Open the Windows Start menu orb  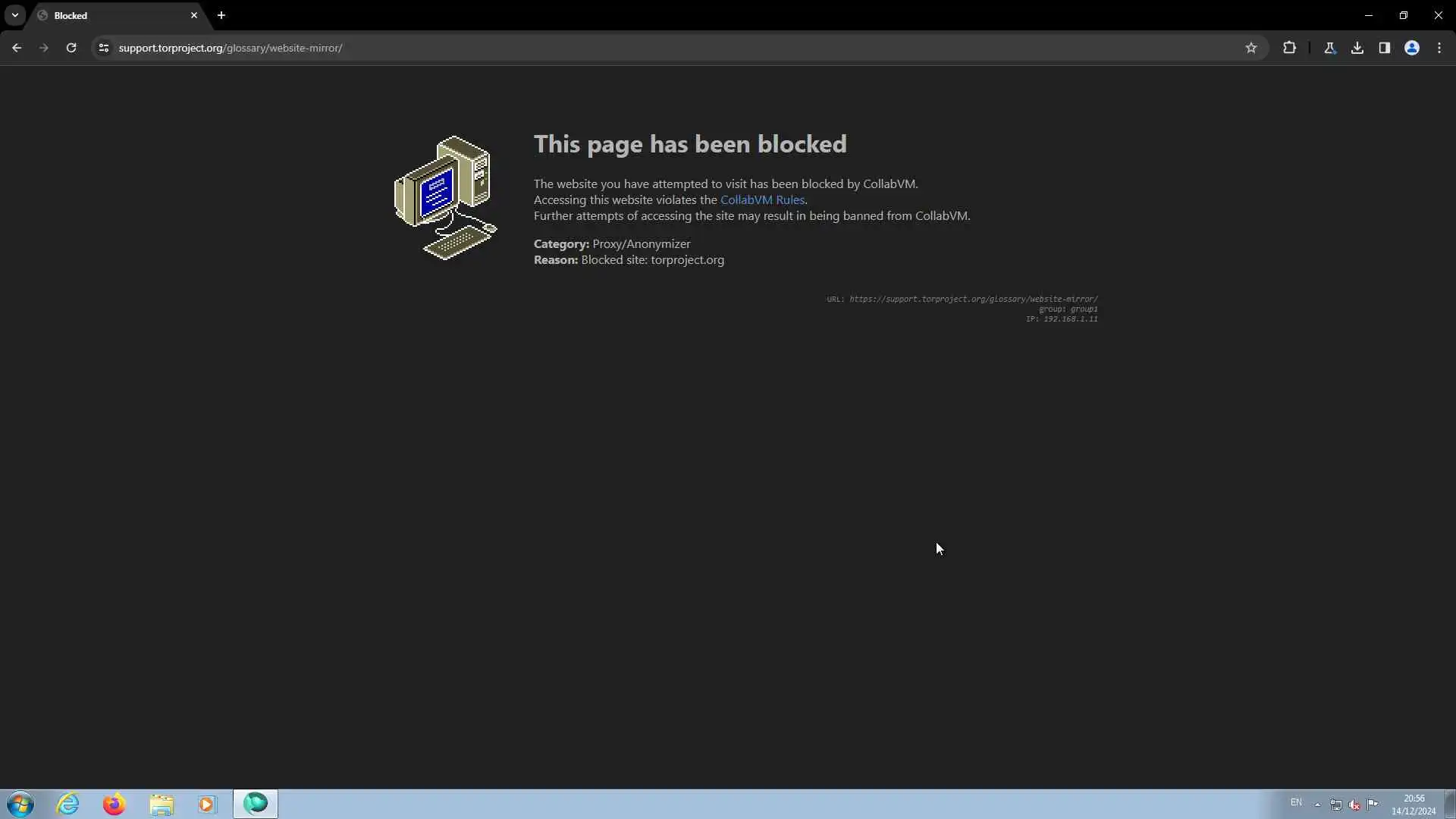click(x=20, y=804)
